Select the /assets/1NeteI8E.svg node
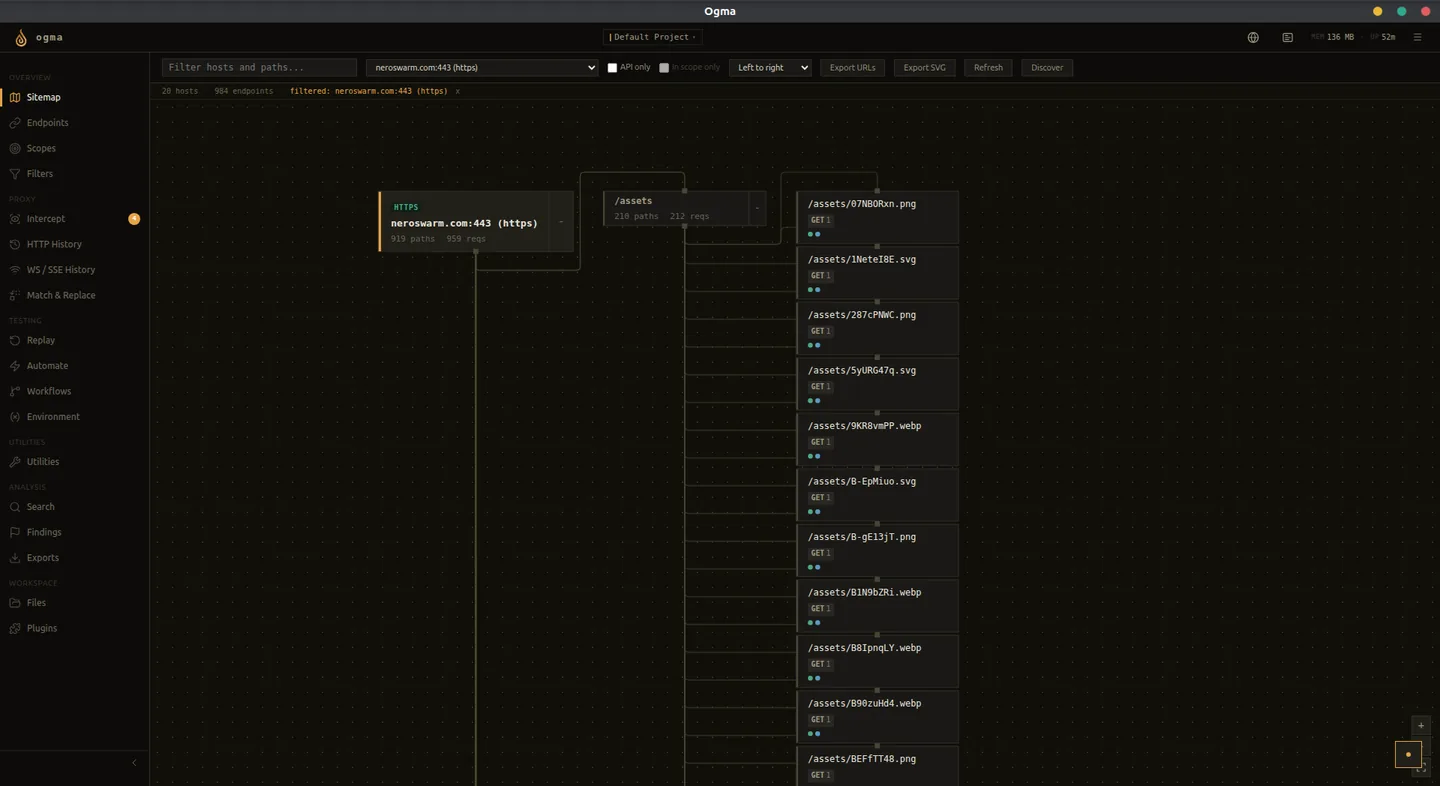 pos(878,273)
